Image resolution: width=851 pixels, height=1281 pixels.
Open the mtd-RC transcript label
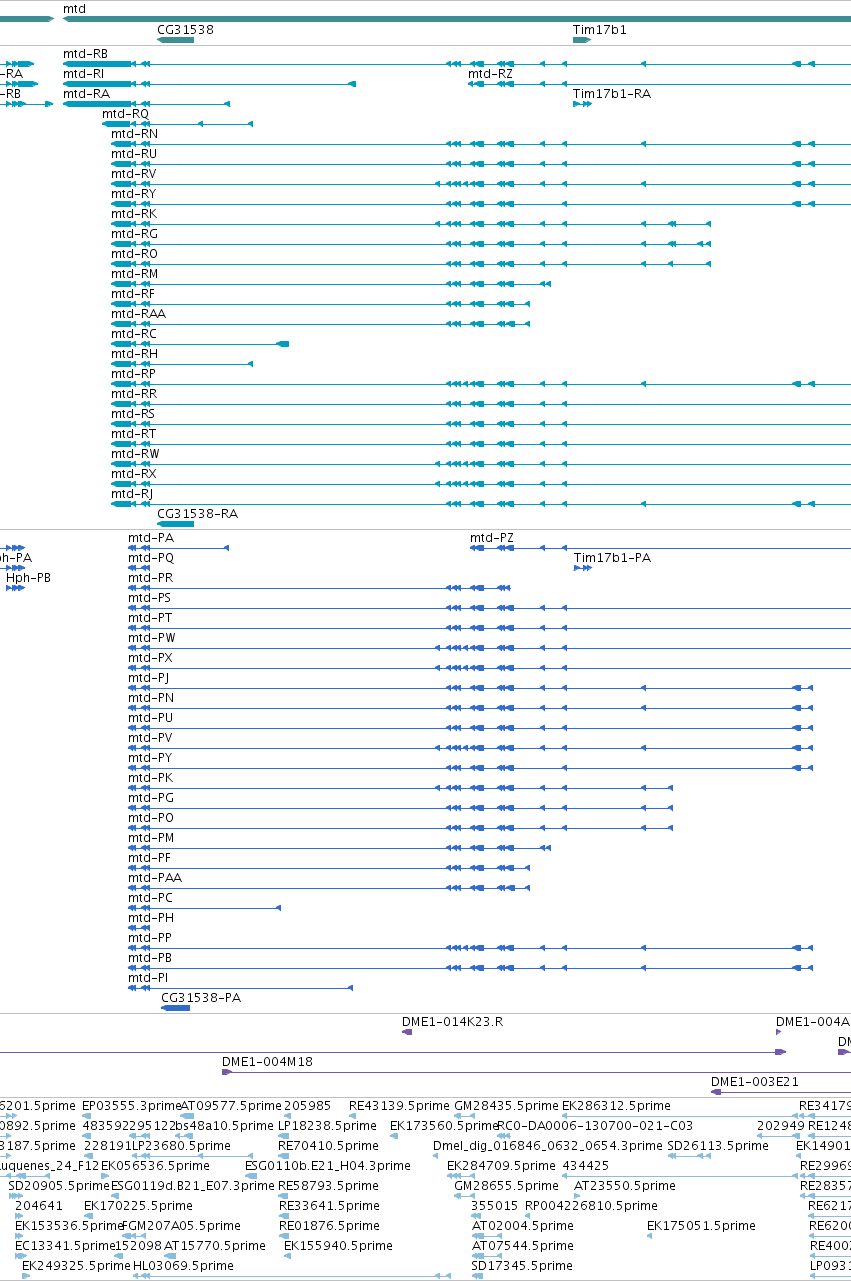pos(134,334)
